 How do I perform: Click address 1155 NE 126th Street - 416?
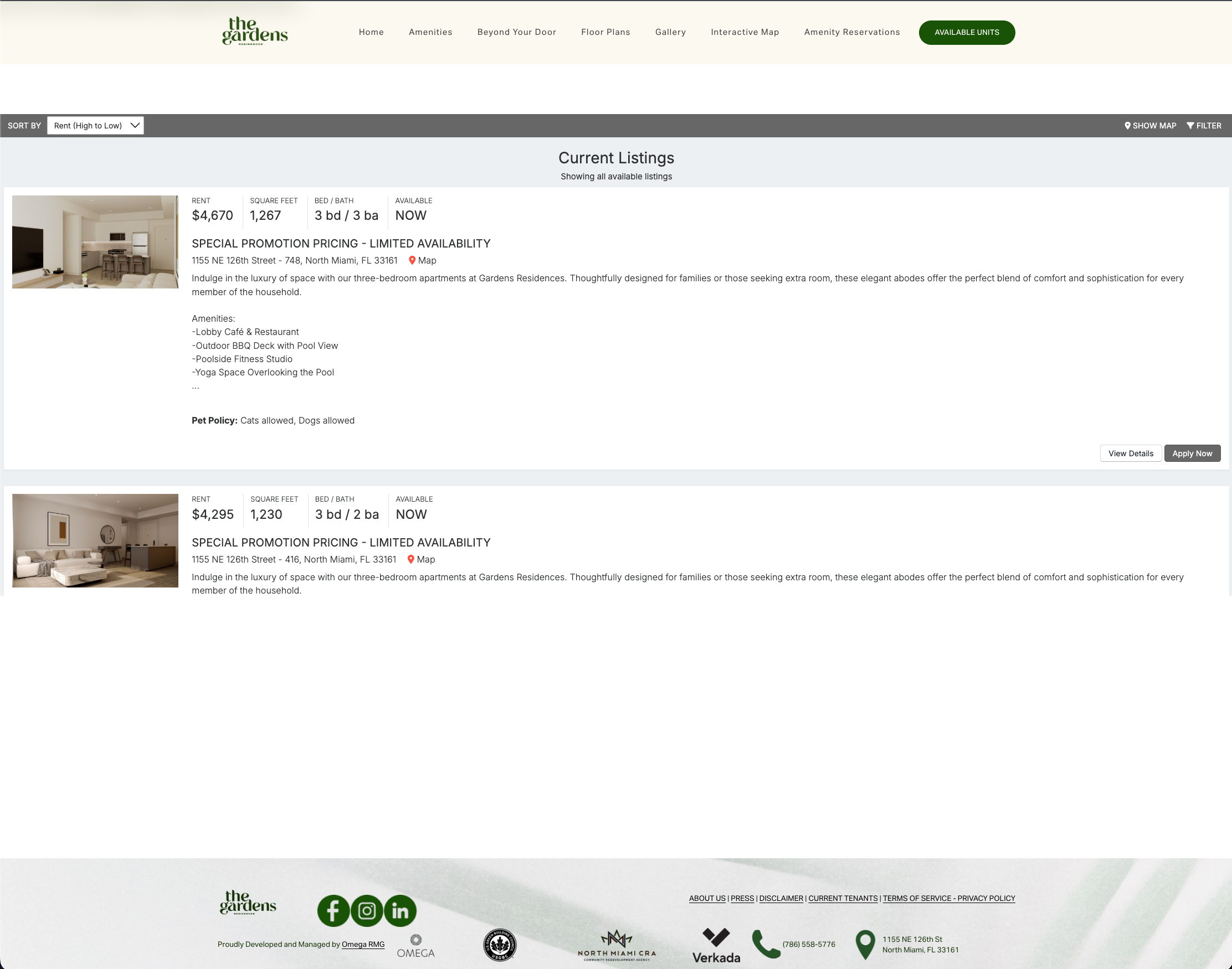point(294,559)
